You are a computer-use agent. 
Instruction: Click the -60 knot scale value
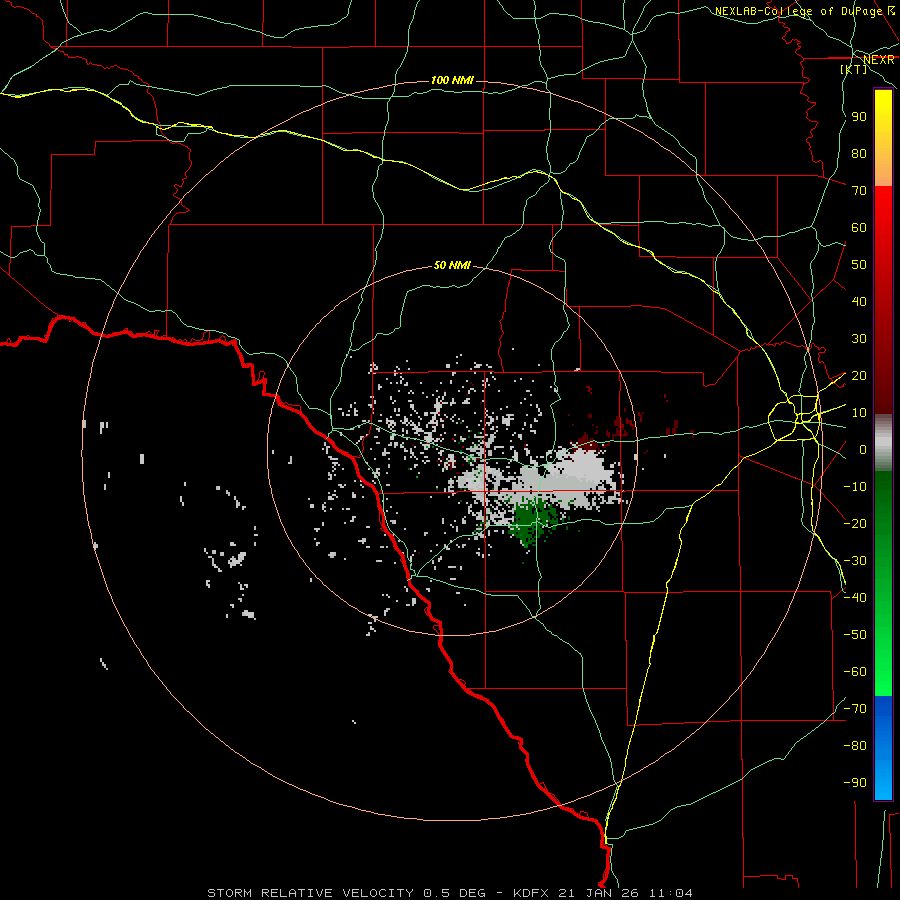coord(855,672)
